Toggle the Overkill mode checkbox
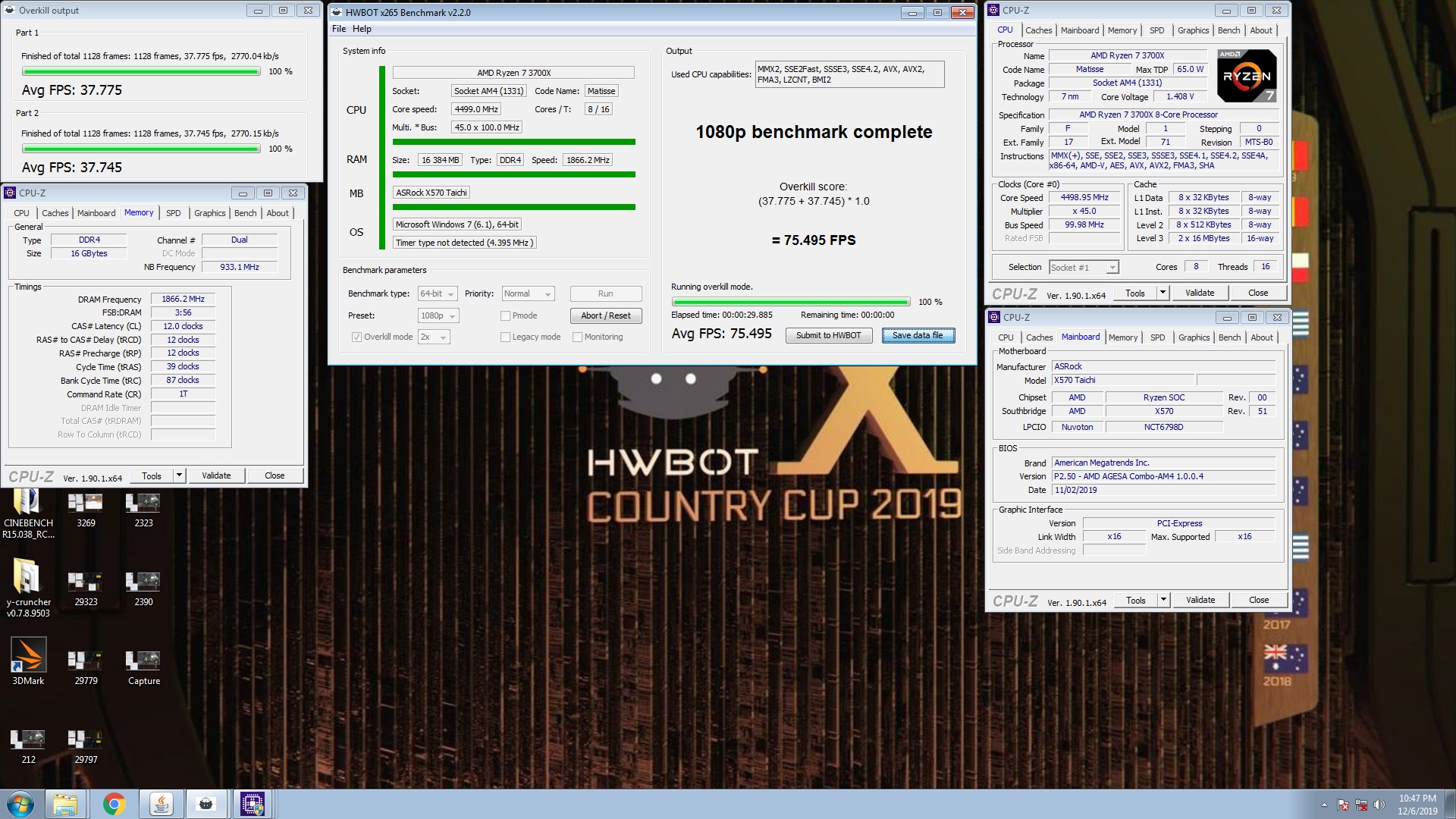This screenshot has height=819, width=1456. pos(356,337)
